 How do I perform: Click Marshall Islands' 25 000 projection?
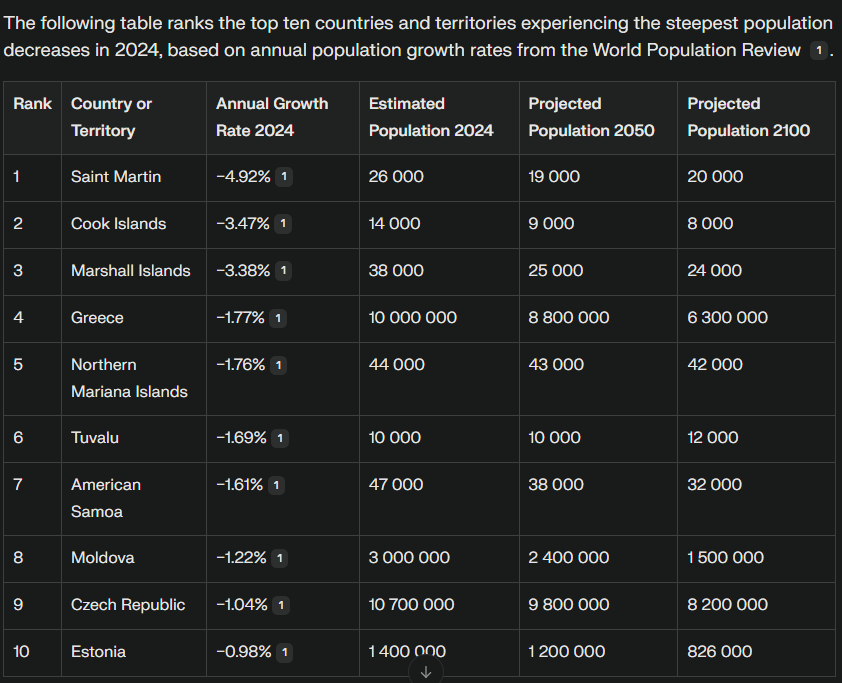(x=556, y=271)
